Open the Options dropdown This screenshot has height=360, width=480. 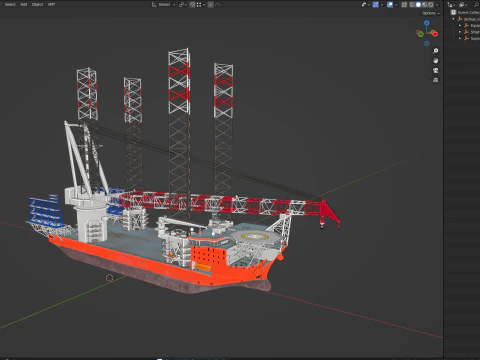431,13
